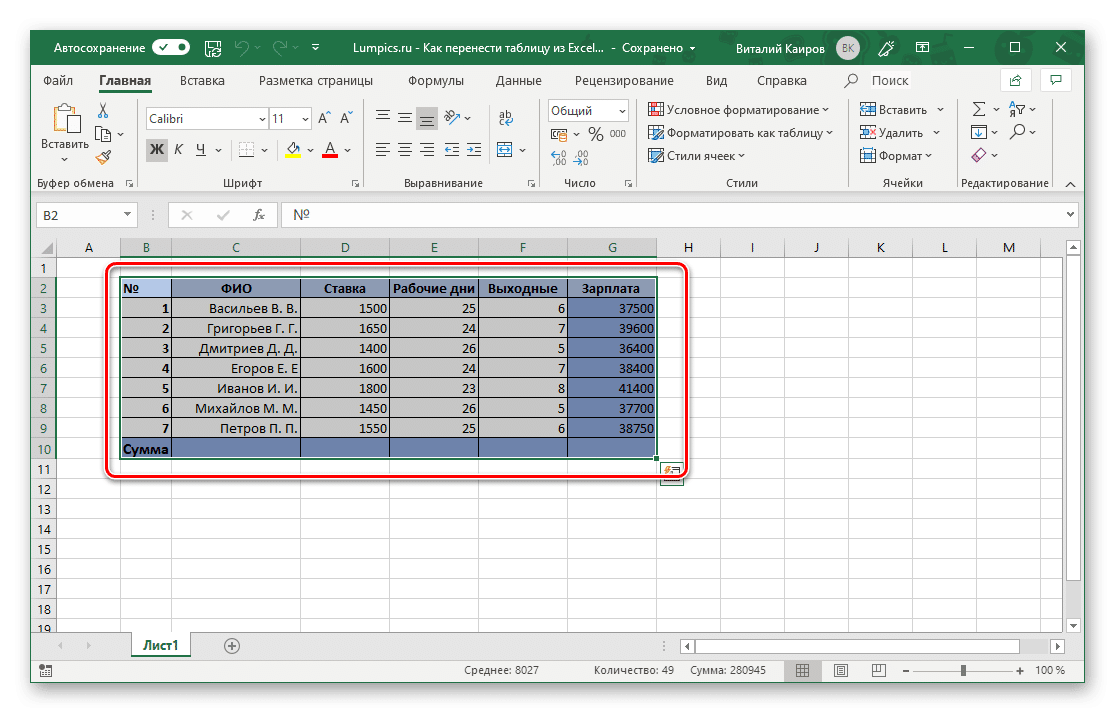Open the Общий number format dropdown
This screenshot has height=713, width=1115.
624,110
